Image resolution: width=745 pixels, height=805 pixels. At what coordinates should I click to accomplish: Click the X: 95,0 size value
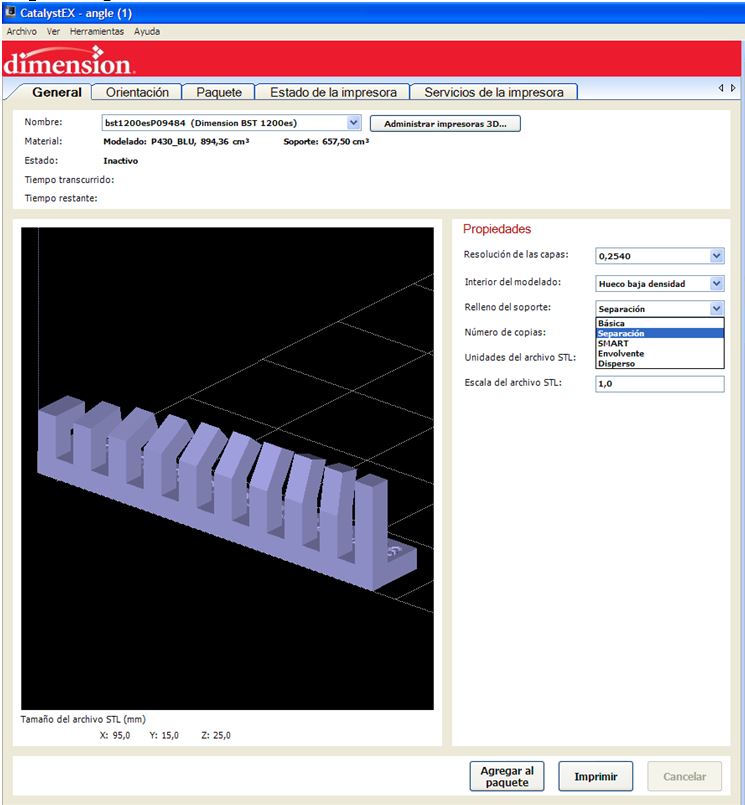(x=115, y=735)
